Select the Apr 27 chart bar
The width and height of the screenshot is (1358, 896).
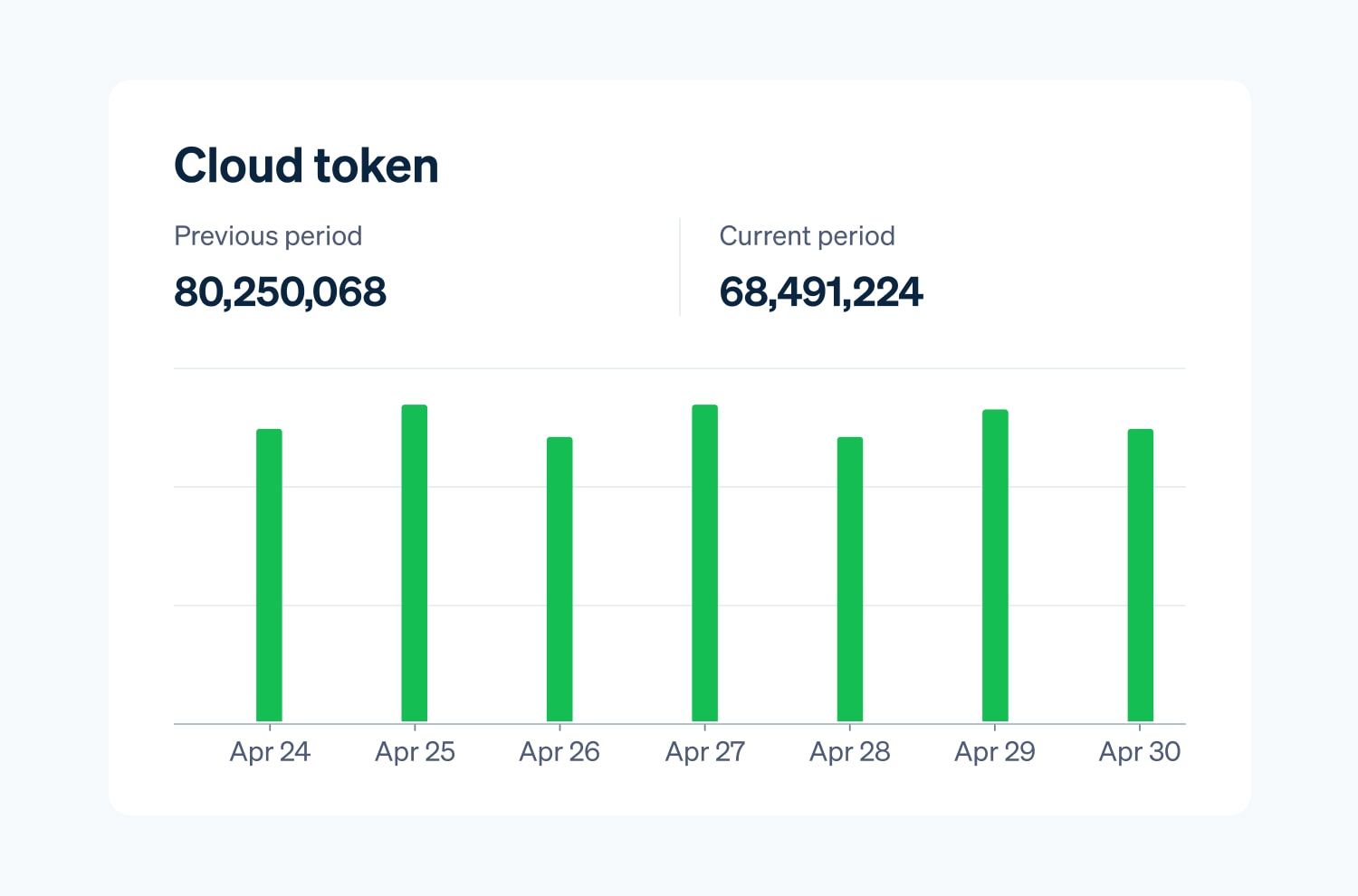click(704, 562)
